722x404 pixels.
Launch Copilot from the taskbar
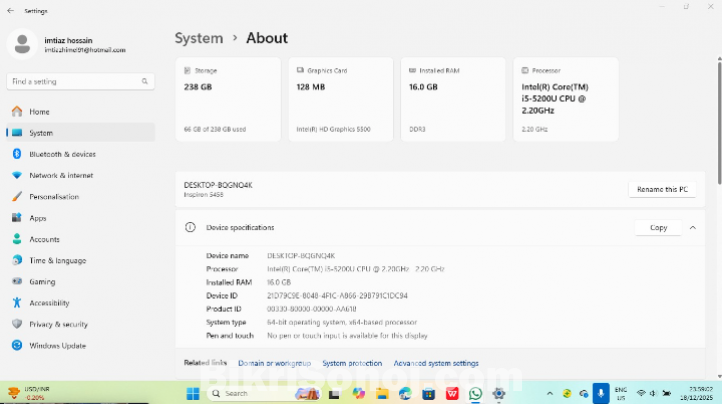point(358,393)
